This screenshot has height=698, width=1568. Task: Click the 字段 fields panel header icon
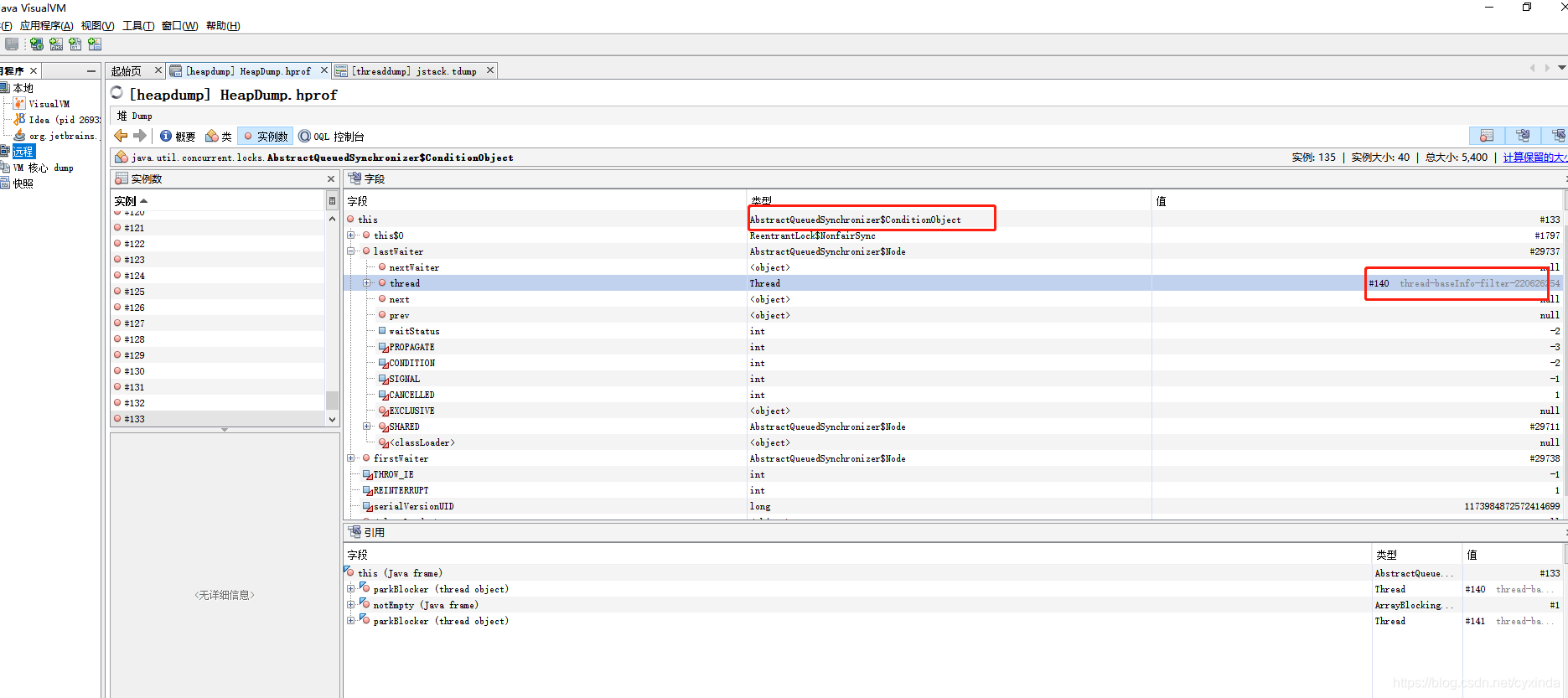click(354, 178)
